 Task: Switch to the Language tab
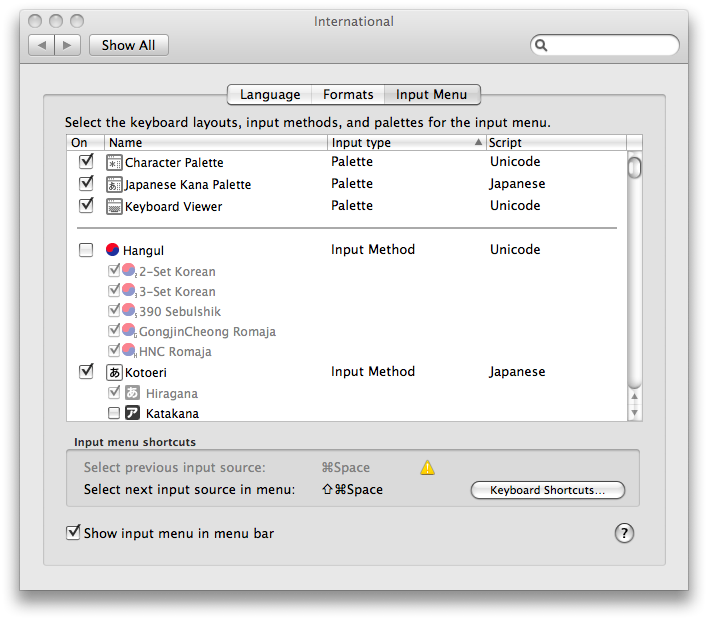[x=270, y=94]
